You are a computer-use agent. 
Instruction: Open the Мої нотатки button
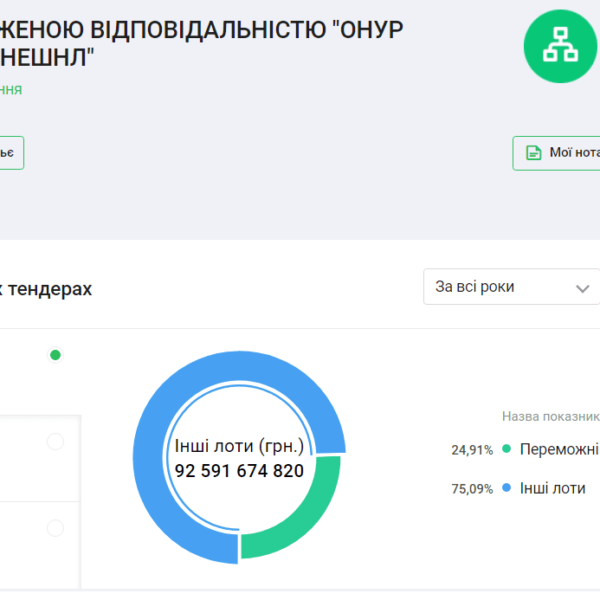[x=556, y=153]
